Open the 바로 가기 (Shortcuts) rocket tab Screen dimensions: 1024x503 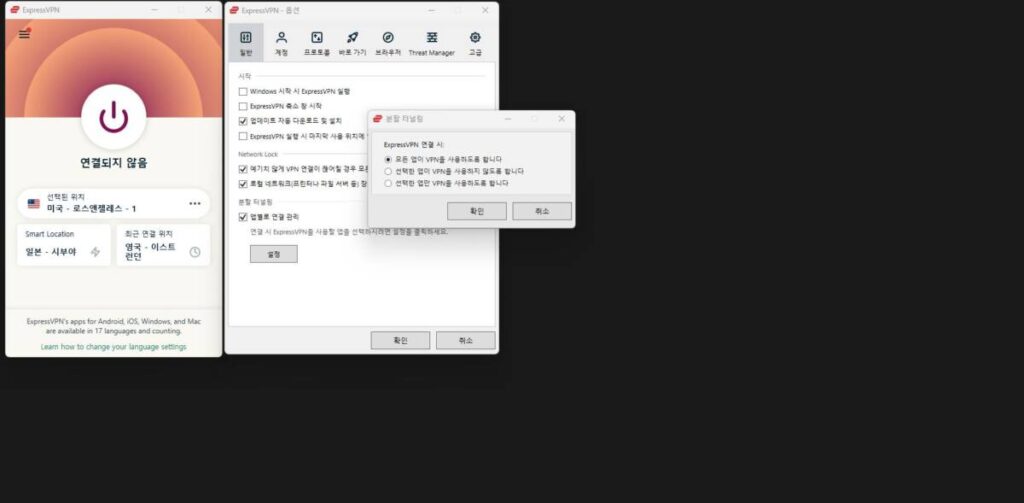click(352, 42)
